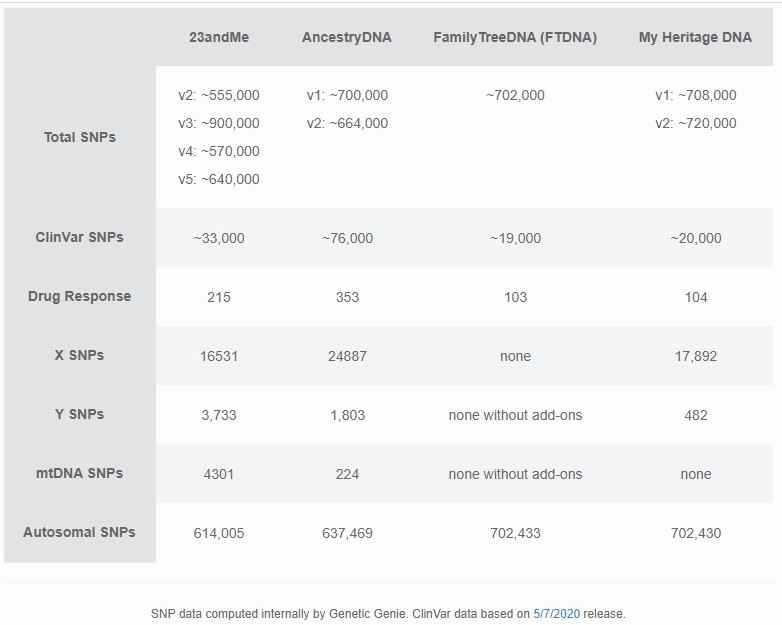Select the 23andMe mtDNA value 4301
The width and height of the screenshot is (782, 625).
219,474
